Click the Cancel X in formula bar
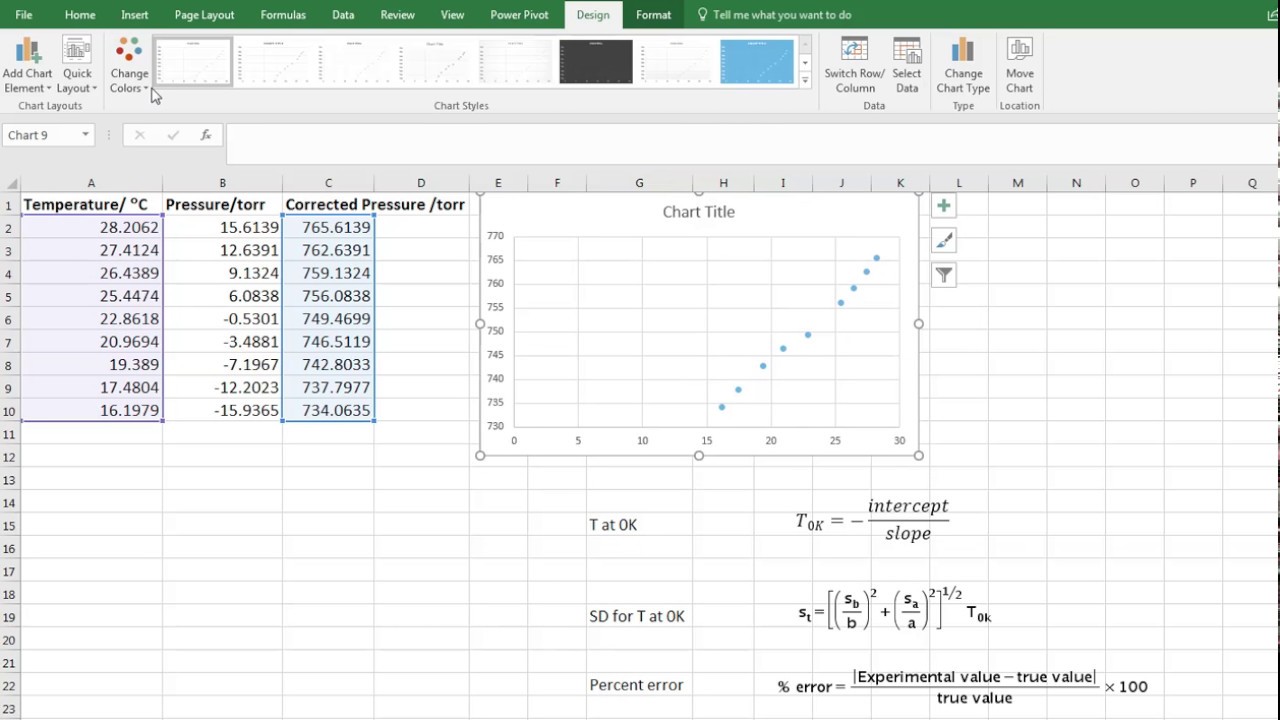Viewport: 1280px width, 720px height. pos(139,135)
